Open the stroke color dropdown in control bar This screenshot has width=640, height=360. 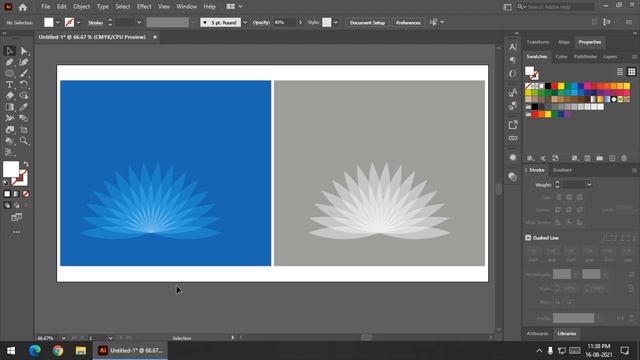point(78,22)
